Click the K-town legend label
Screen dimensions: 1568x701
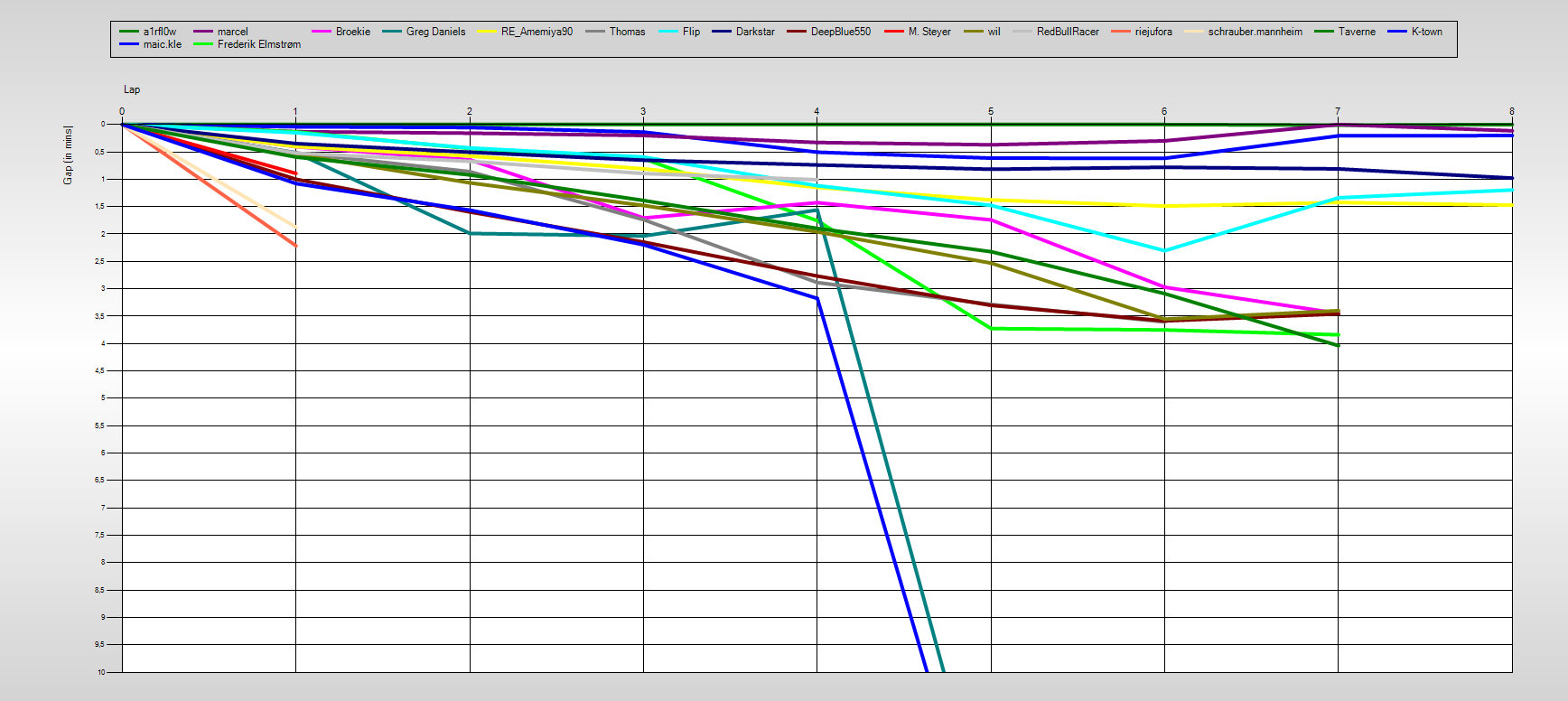tap(1426, 32)
